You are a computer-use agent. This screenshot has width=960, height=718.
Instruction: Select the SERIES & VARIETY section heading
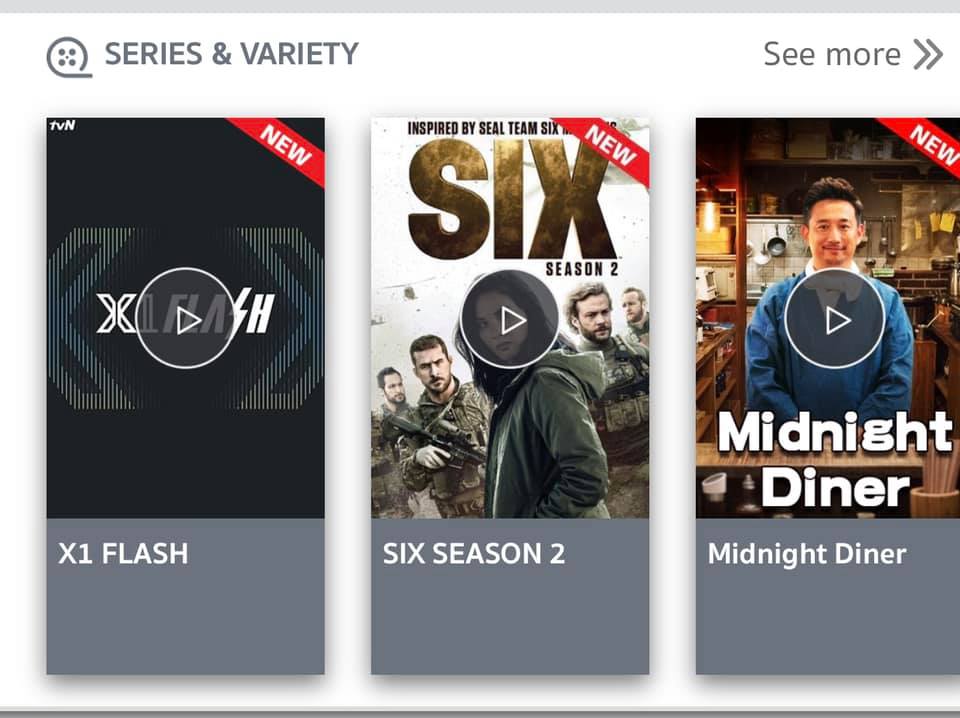(231, 54)
